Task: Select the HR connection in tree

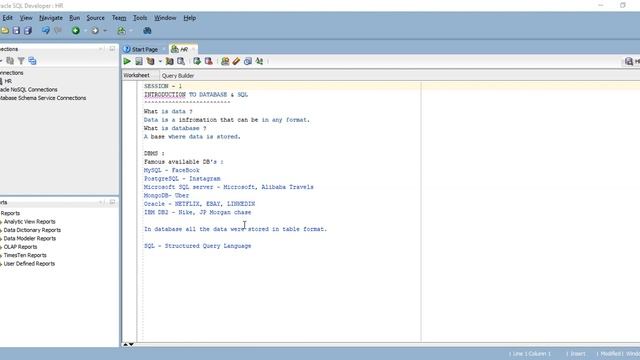Action: [x=8, y=81]
